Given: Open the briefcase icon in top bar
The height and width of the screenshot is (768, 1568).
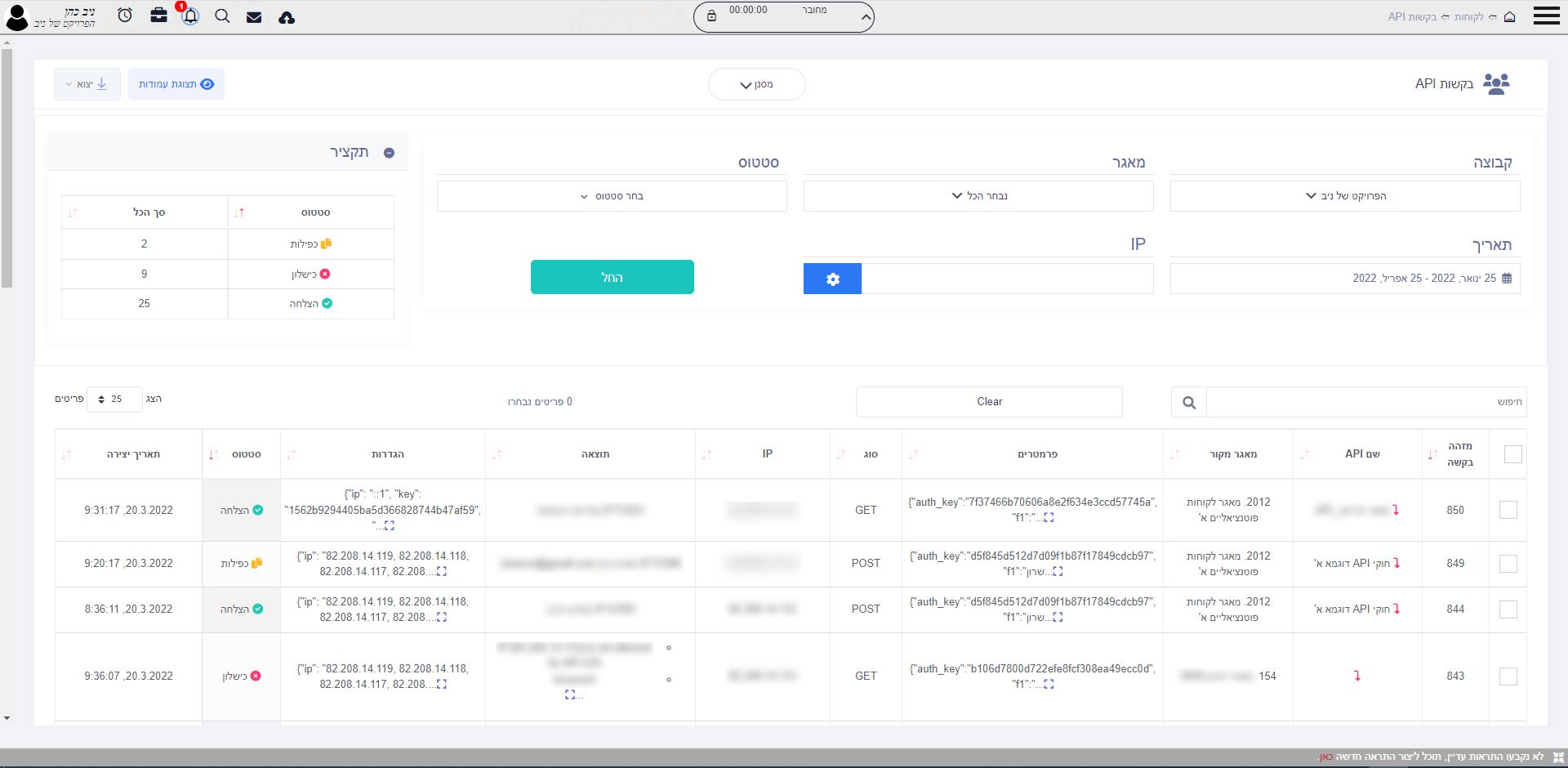Looking at the screenshot, I should click(158, 16).
